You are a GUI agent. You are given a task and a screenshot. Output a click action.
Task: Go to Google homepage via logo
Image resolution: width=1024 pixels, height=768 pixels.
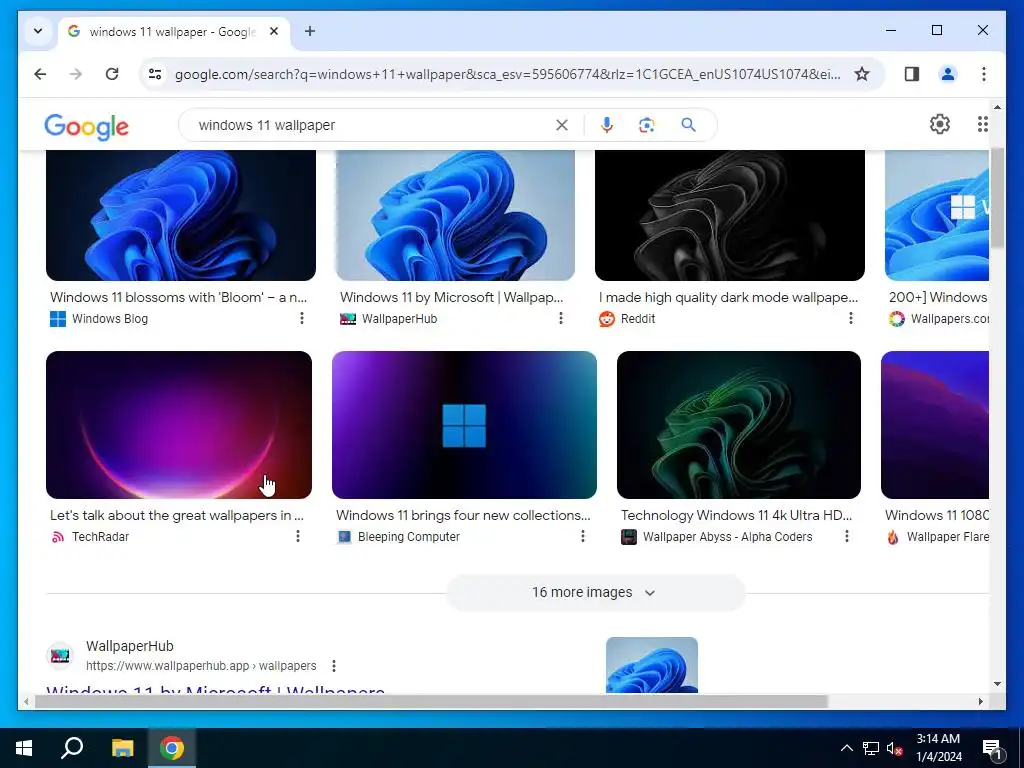tap(86, 127)
